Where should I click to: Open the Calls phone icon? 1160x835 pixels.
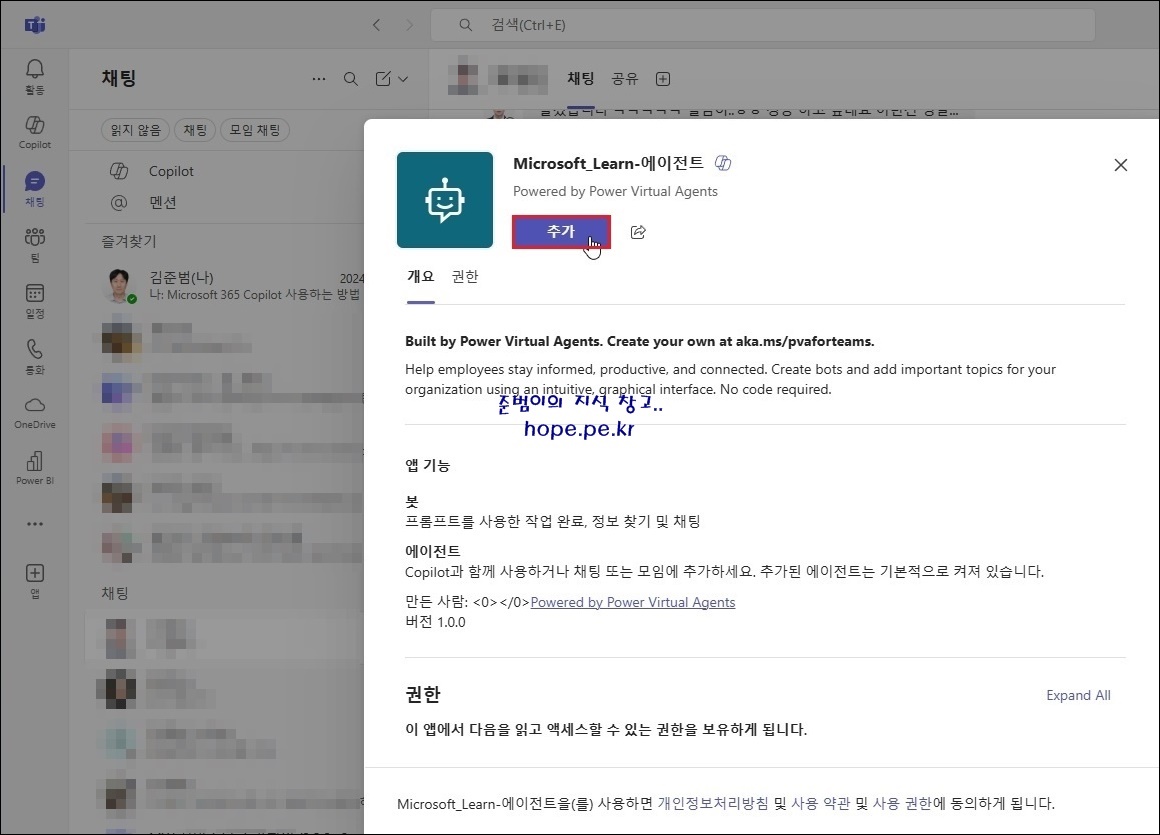pos(35,356)
